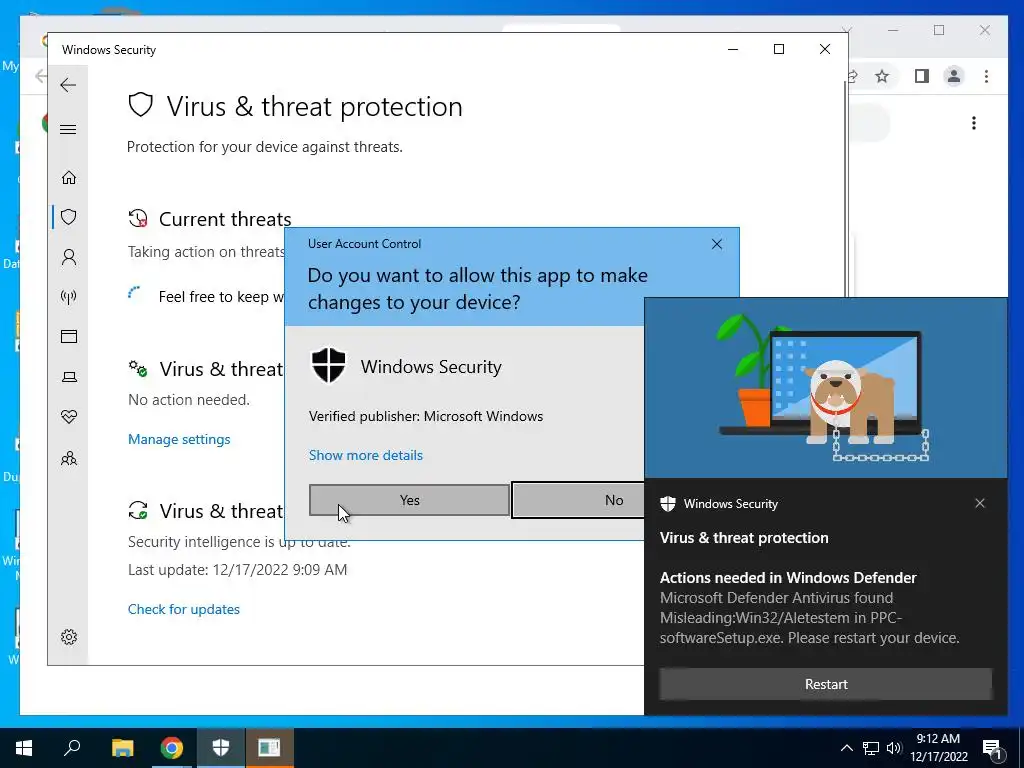
Task: Open the page's three-dot options in Chrome
Action: [974, 123]
